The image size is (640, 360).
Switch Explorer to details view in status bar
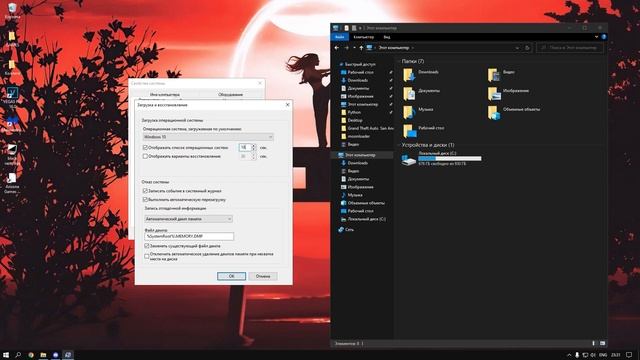594,343
